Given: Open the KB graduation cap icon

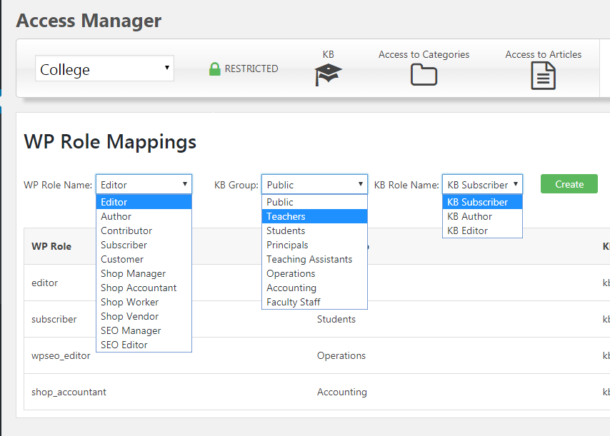Looking at the screenshot, I should [x=328, y=75].
